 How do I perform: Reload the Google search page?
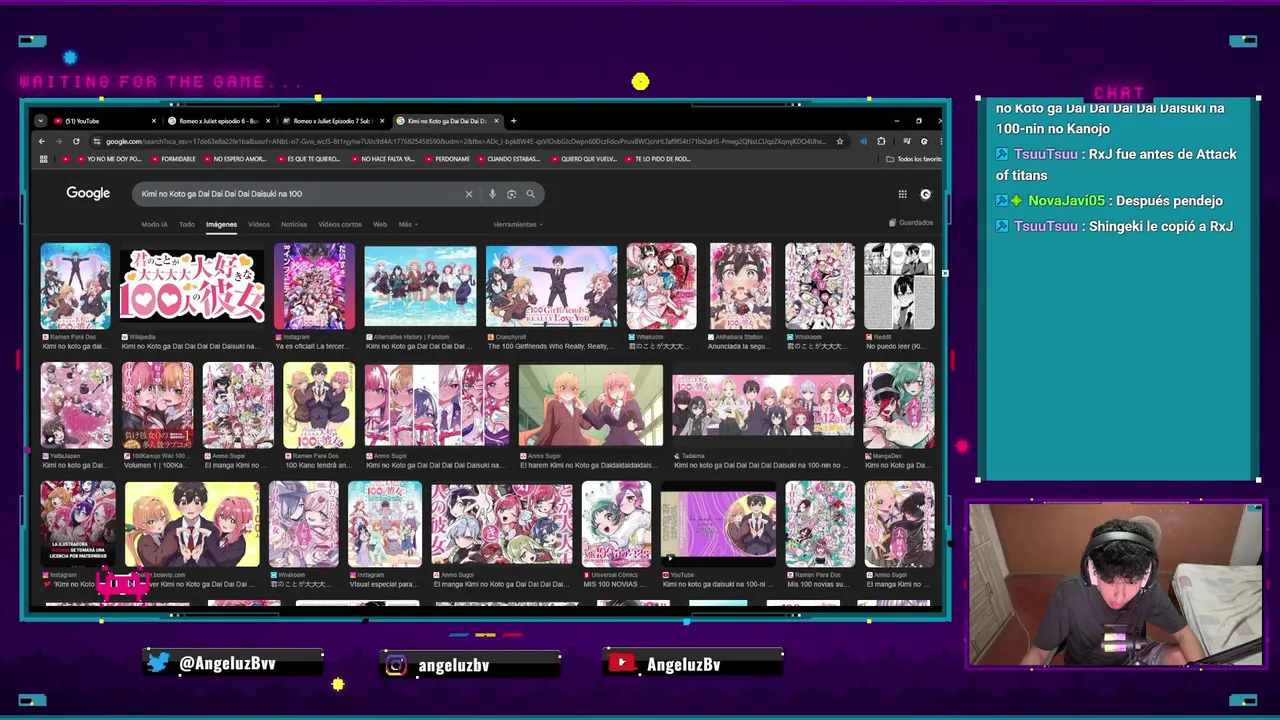pyautogui.click(x=75, y=141)
